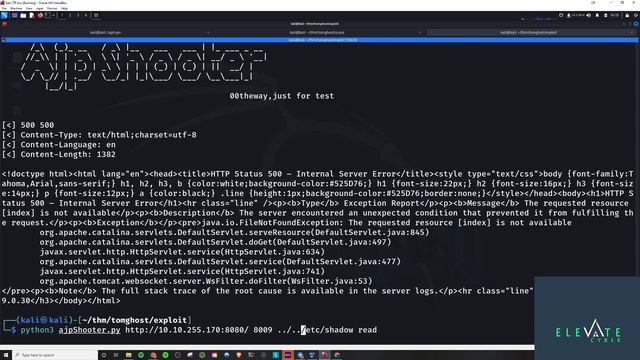Switch to workspace 1 in Kali panel

point(62,16)
